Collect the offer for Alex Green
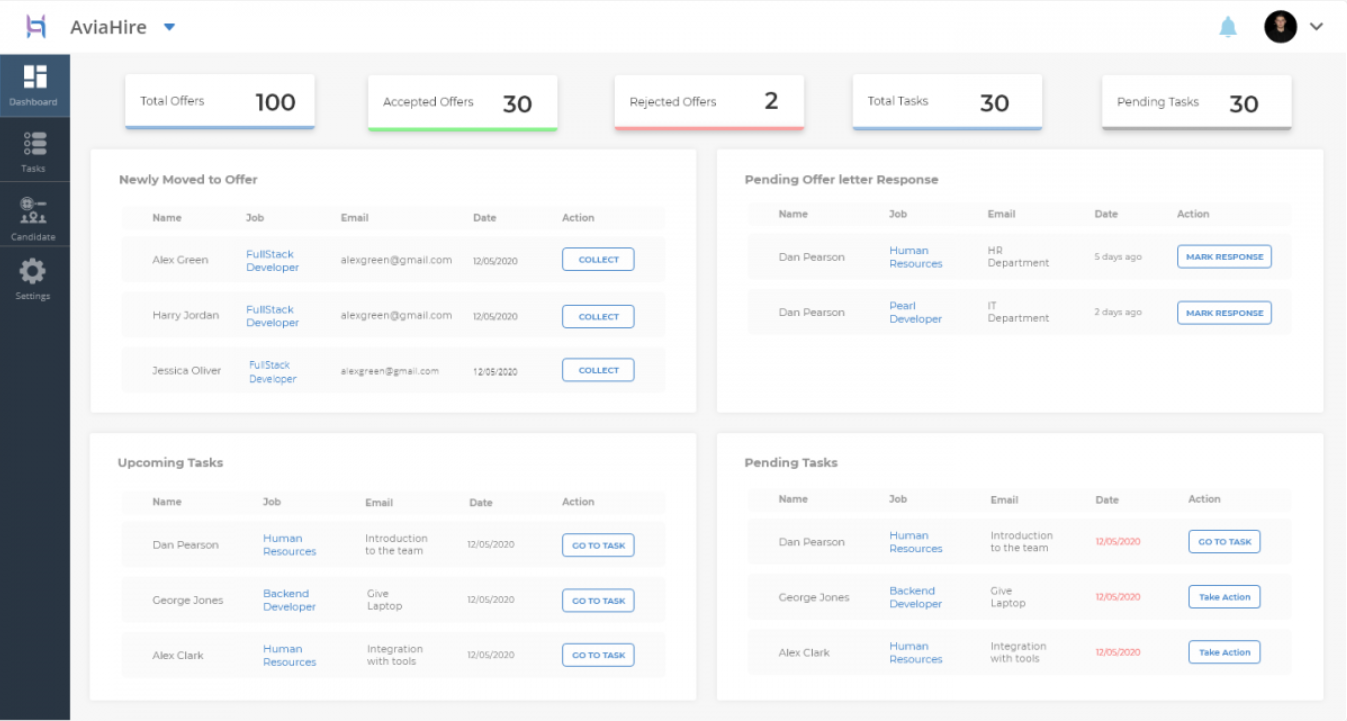Image resolution: width=1347 pixels, height=721 pixels. coord(598,259)
